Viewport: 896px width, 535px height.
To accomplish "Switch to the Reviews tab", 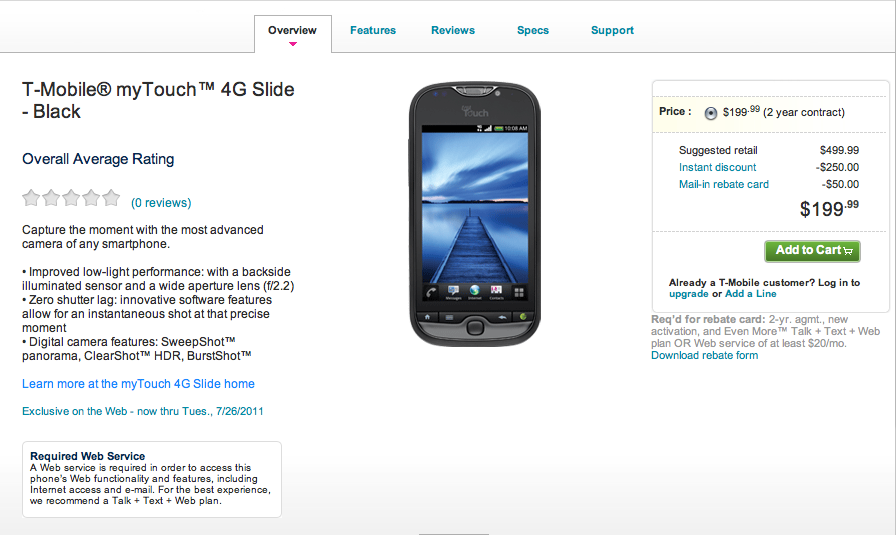I will click(453, 30).
